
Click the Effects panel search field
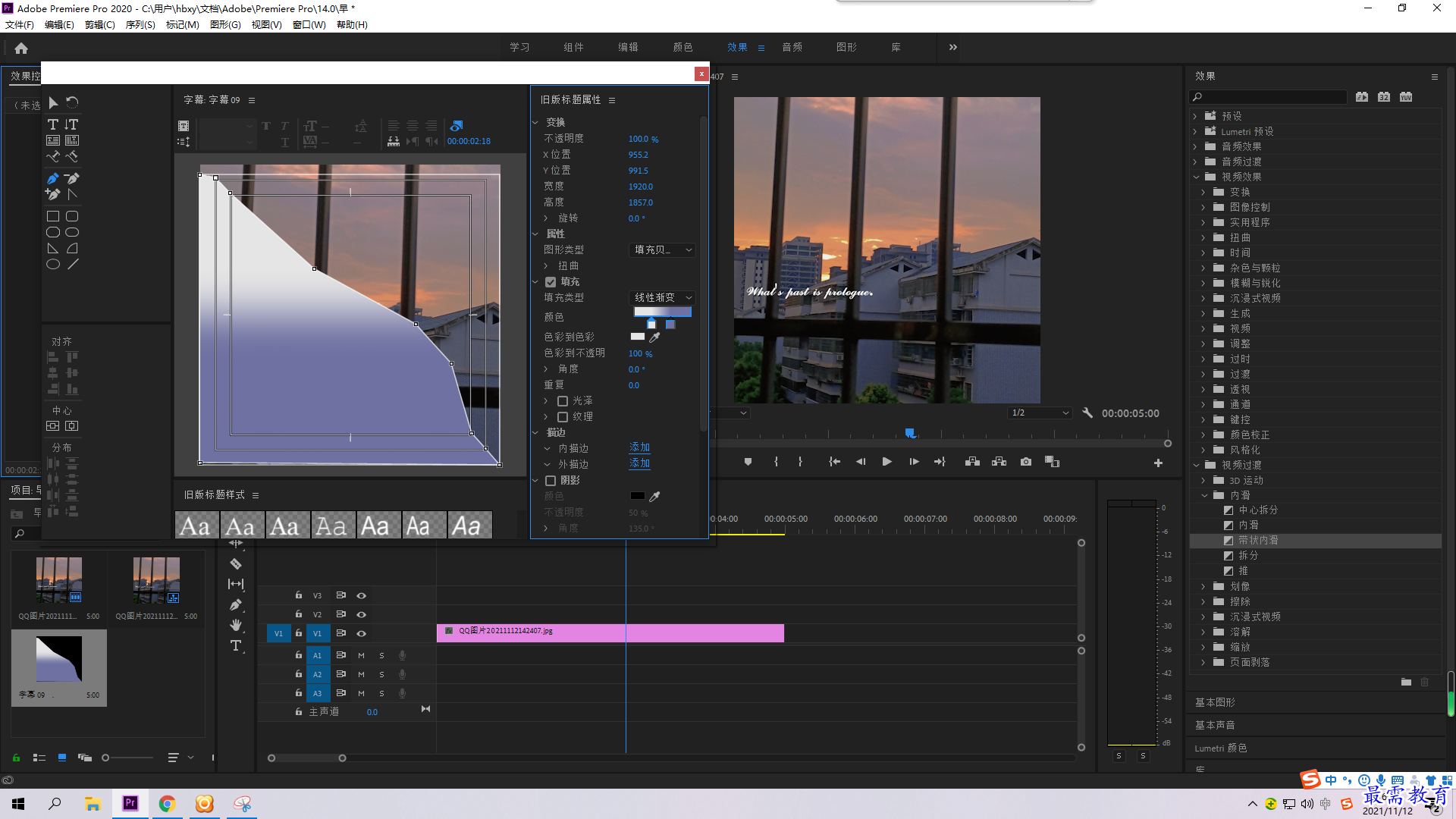1269,97
